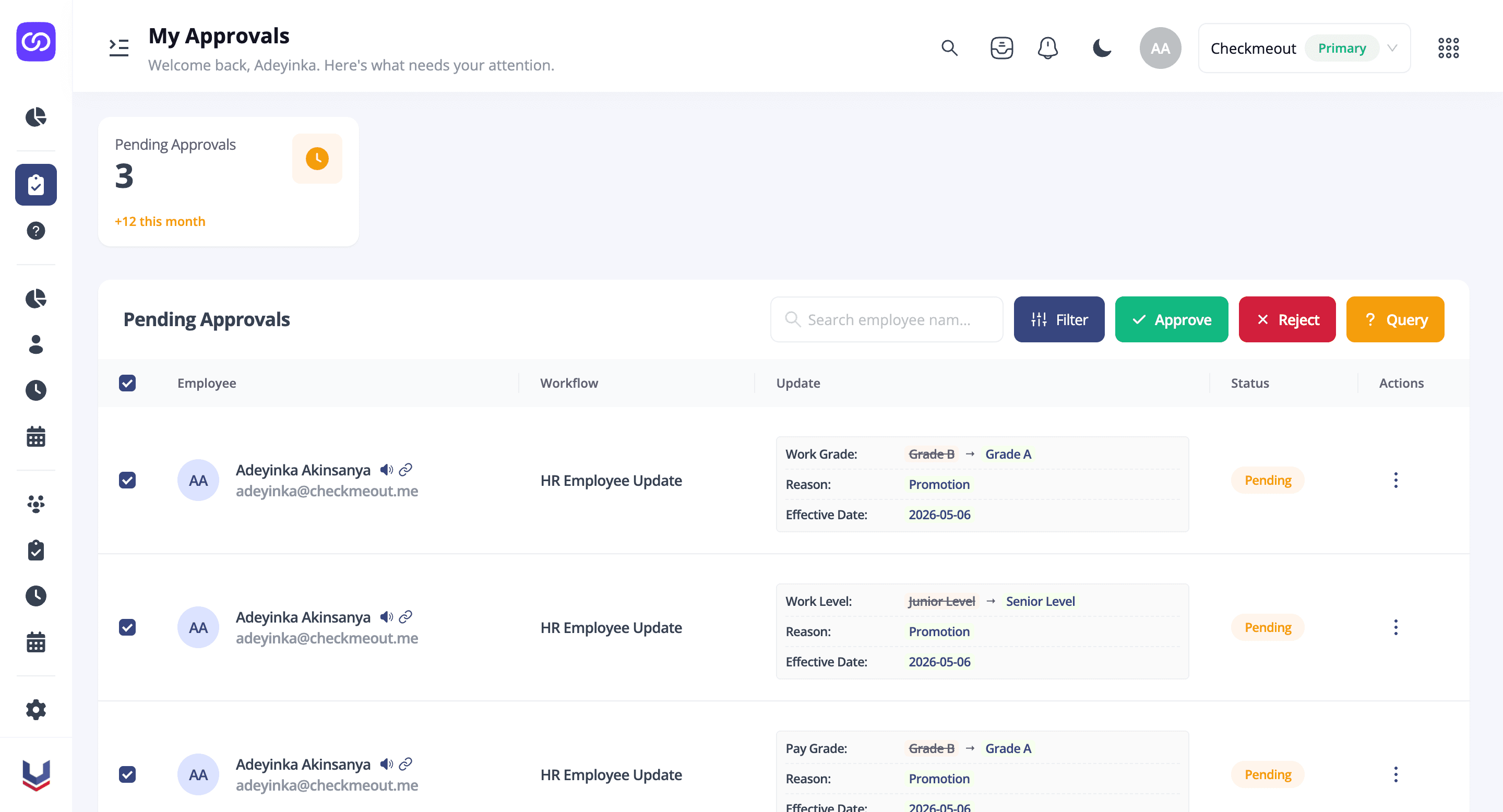This screenshot has height=812, width=1503.
Task: Click the link icon in Pay Grade row
Action: coord(405,763)
